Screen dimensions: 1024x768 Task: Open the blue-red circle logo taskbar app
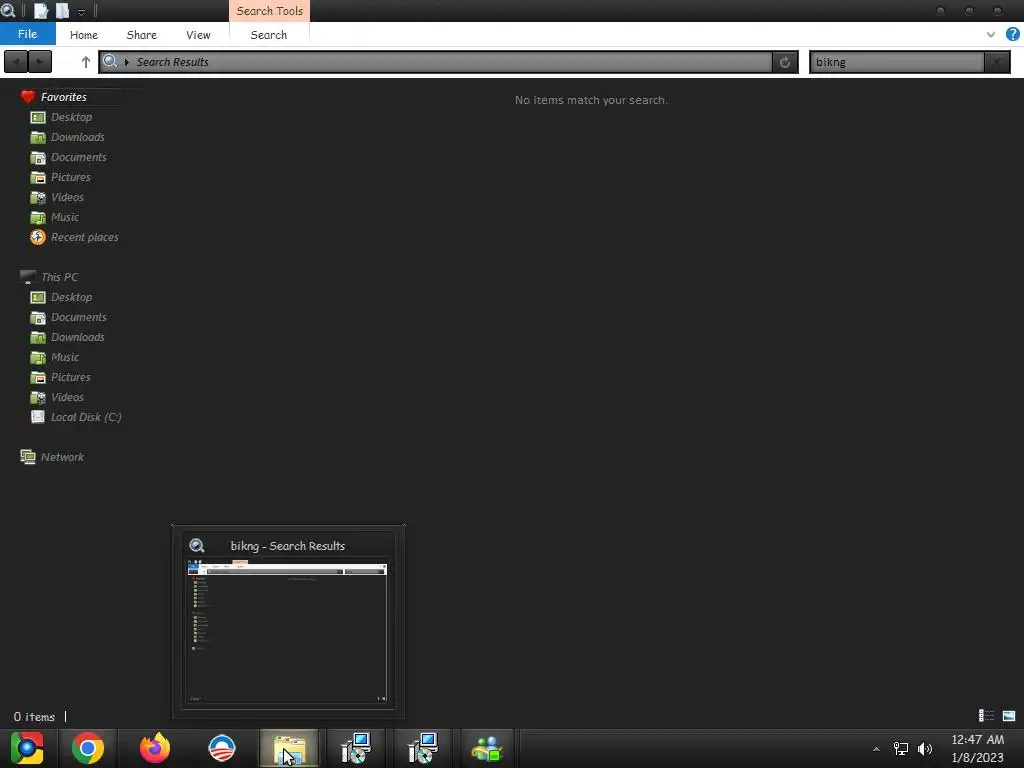click(221, 748)
